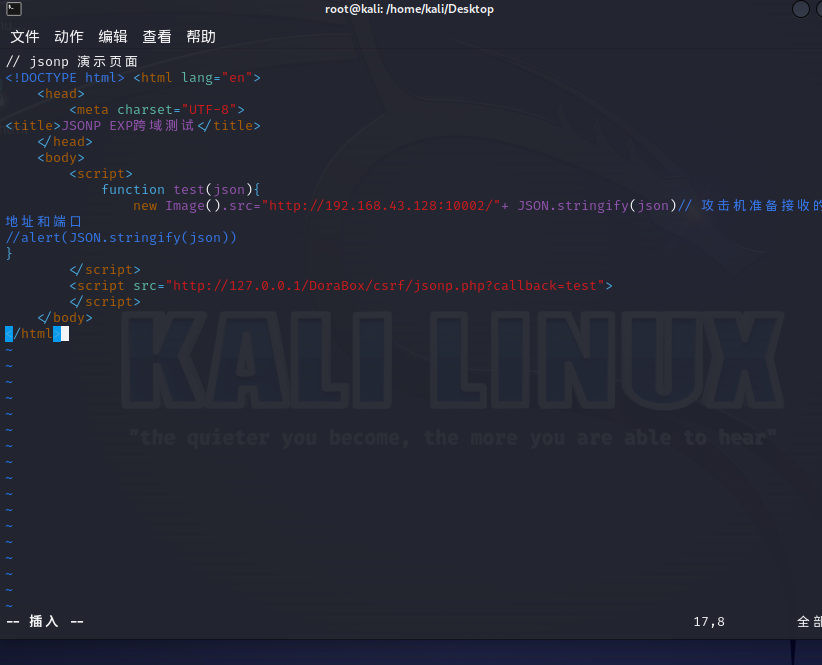
Task: Click the closing </head> tag
Action: (x=65, y=141)
